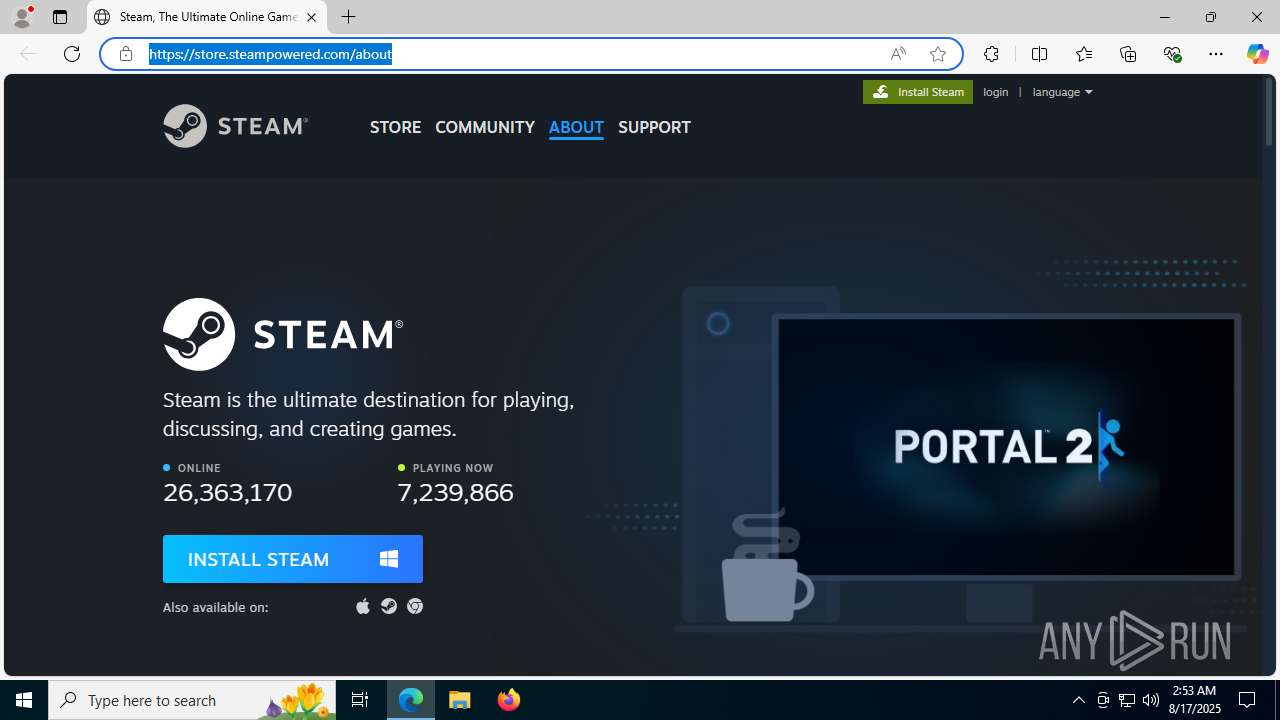1280x720 pixels.
Task: Choose the SteamOS download icon
Action: 389,606
